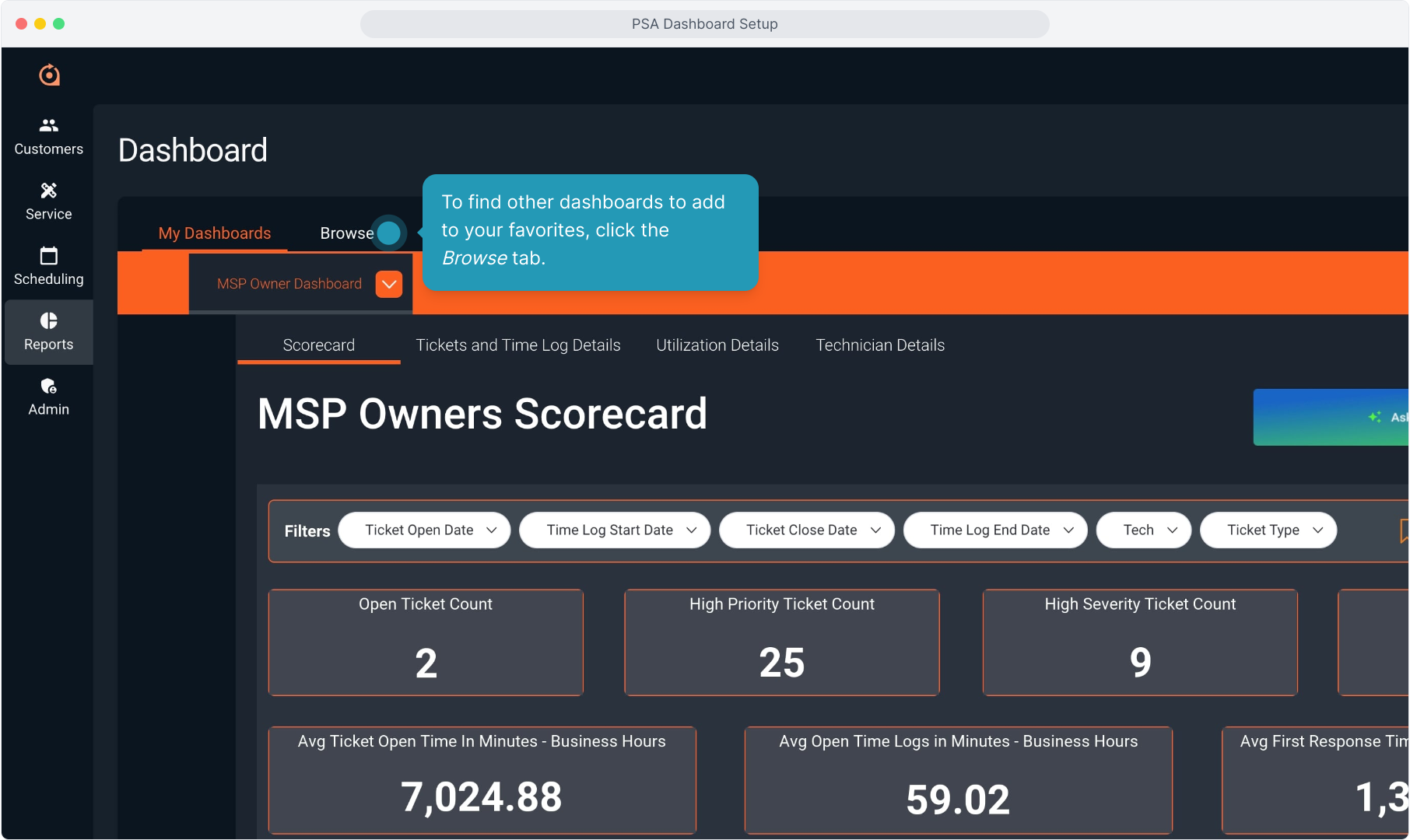Image resolution: width=1410 pixels, height=840 pixels.
Task: Open the Customers section icon
Action: [49, 125]
